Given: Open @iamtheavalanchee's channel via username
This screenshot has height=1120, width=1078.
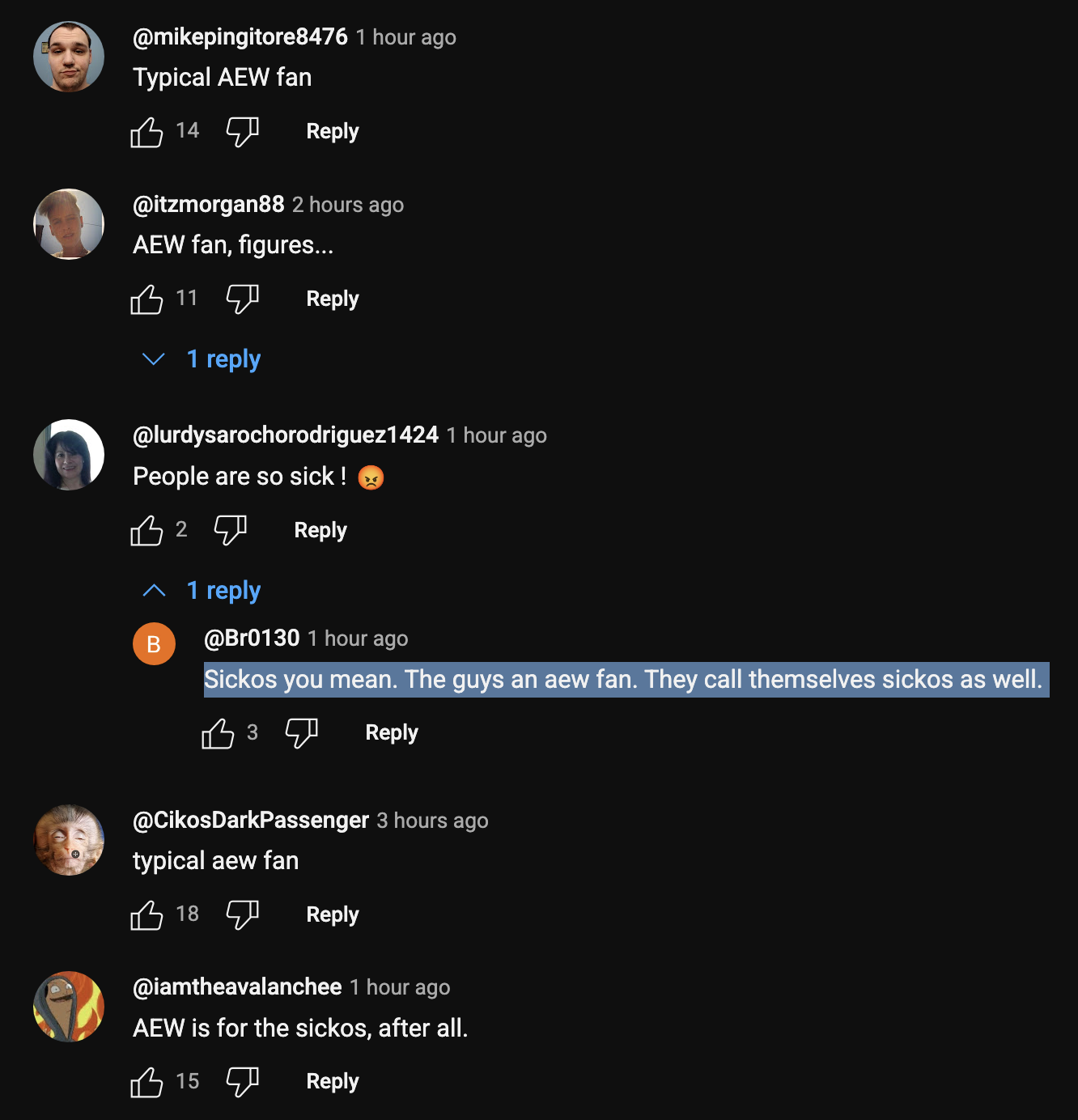Looking at the screenshot, I should 237,987.
